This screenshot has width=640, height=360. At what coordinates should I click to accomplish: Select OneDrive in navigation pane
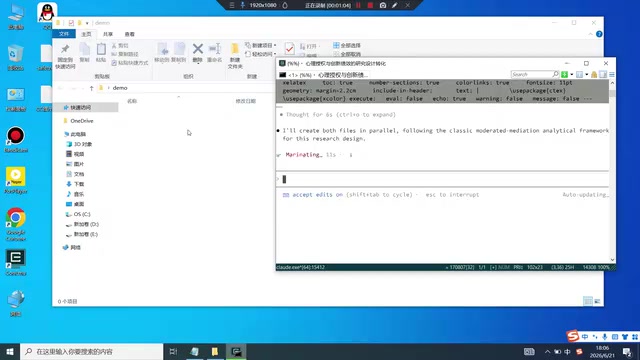[82, 121]
